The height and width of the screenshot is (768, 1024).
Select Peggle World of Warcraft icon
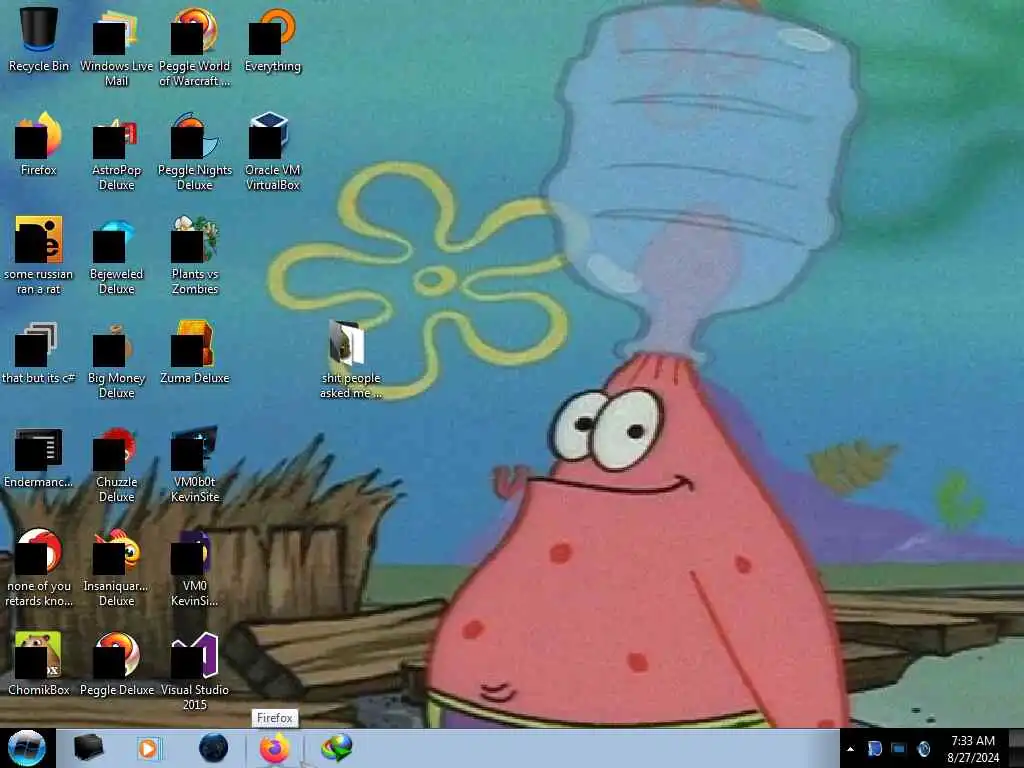195,48
